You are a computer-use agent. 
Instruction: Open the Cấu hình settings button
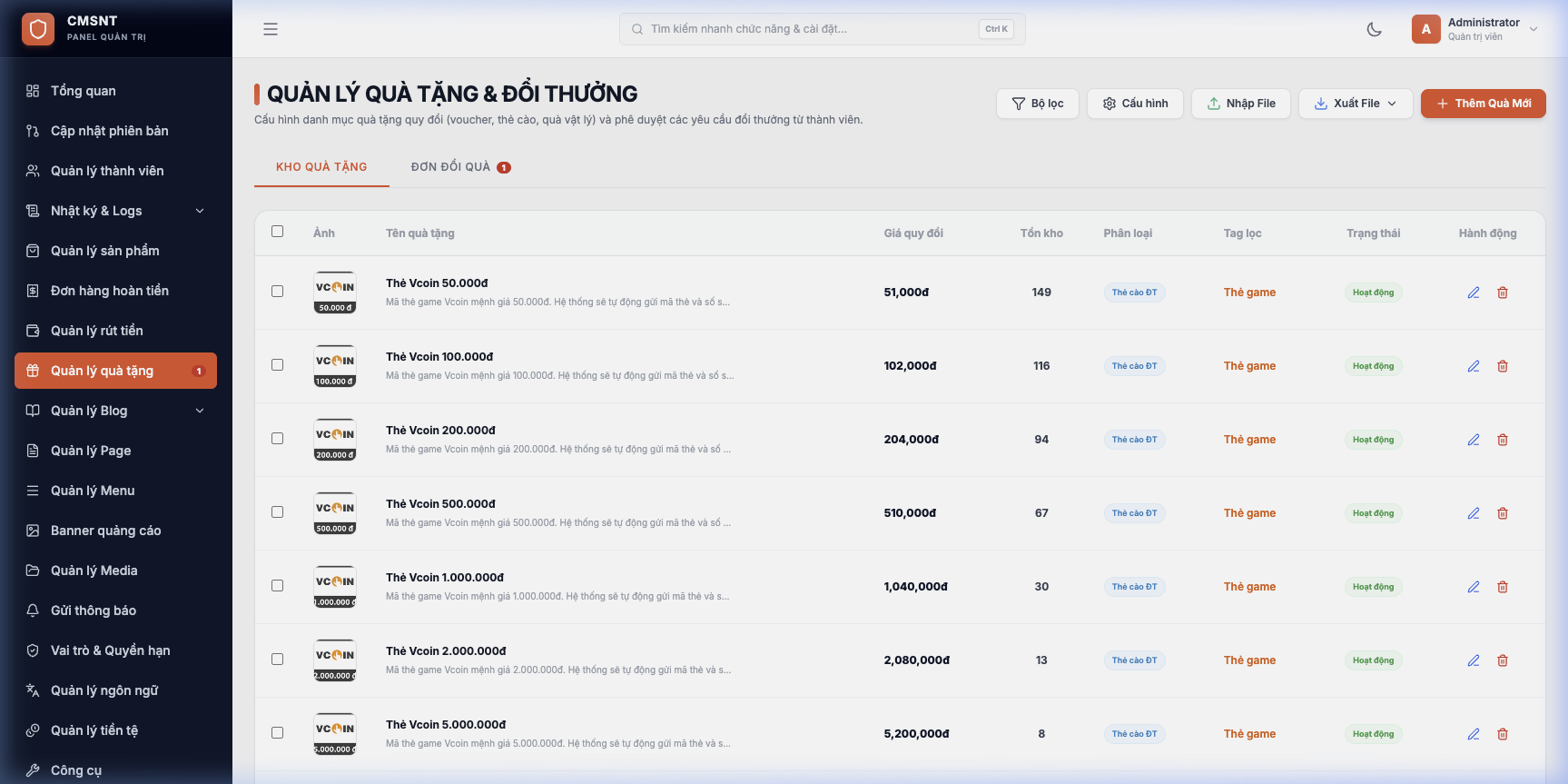click(x=1135, y=104)
